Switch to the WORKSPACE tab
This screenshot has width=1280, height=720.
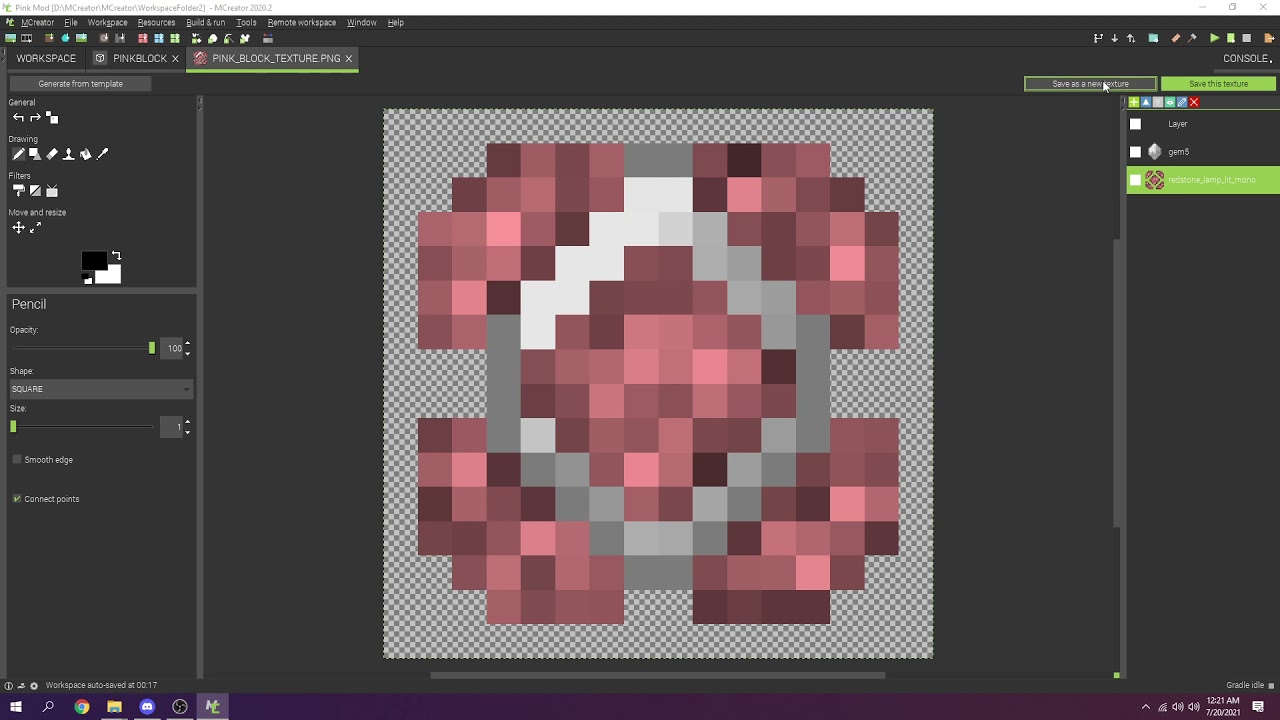coord(46,59)
